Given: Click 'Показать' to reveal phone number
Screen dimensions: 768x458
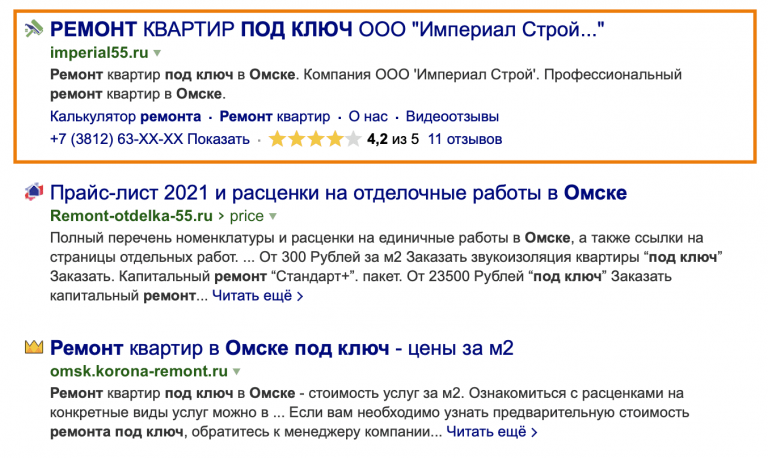Looking at the screenshot, I should click(218, 139).
